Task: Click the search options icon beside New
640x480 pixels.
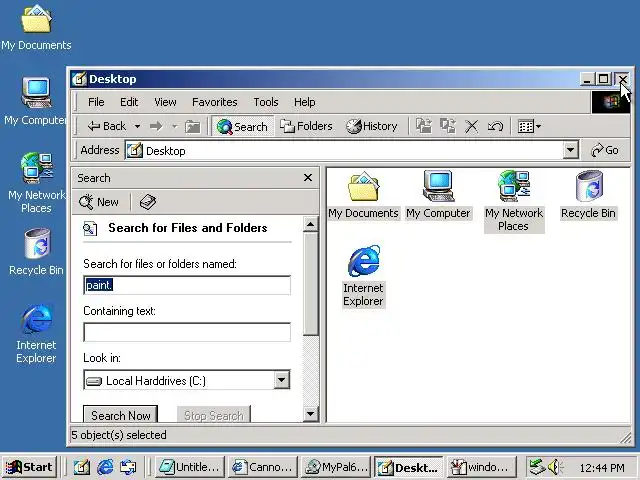Action: (x=147, y=202)
